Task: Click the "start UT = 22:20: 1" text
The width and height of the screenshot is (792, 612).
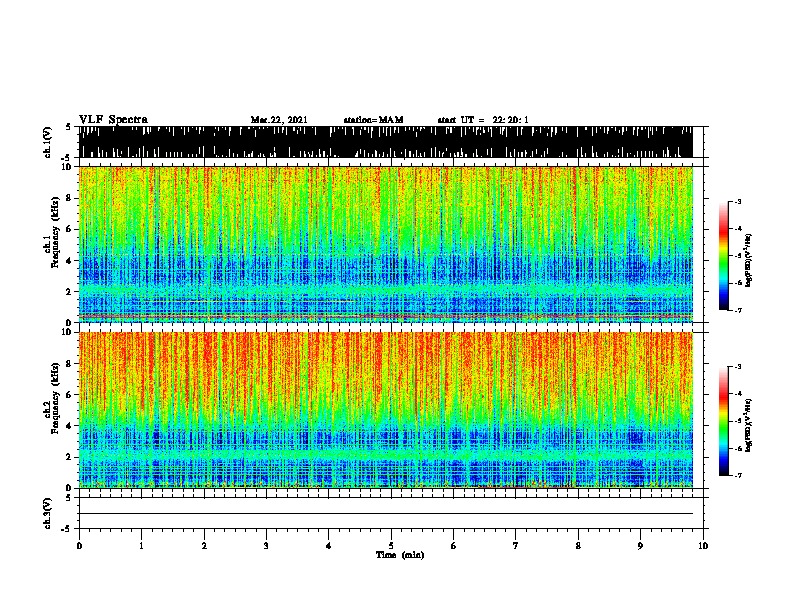Action: [483, 120]
